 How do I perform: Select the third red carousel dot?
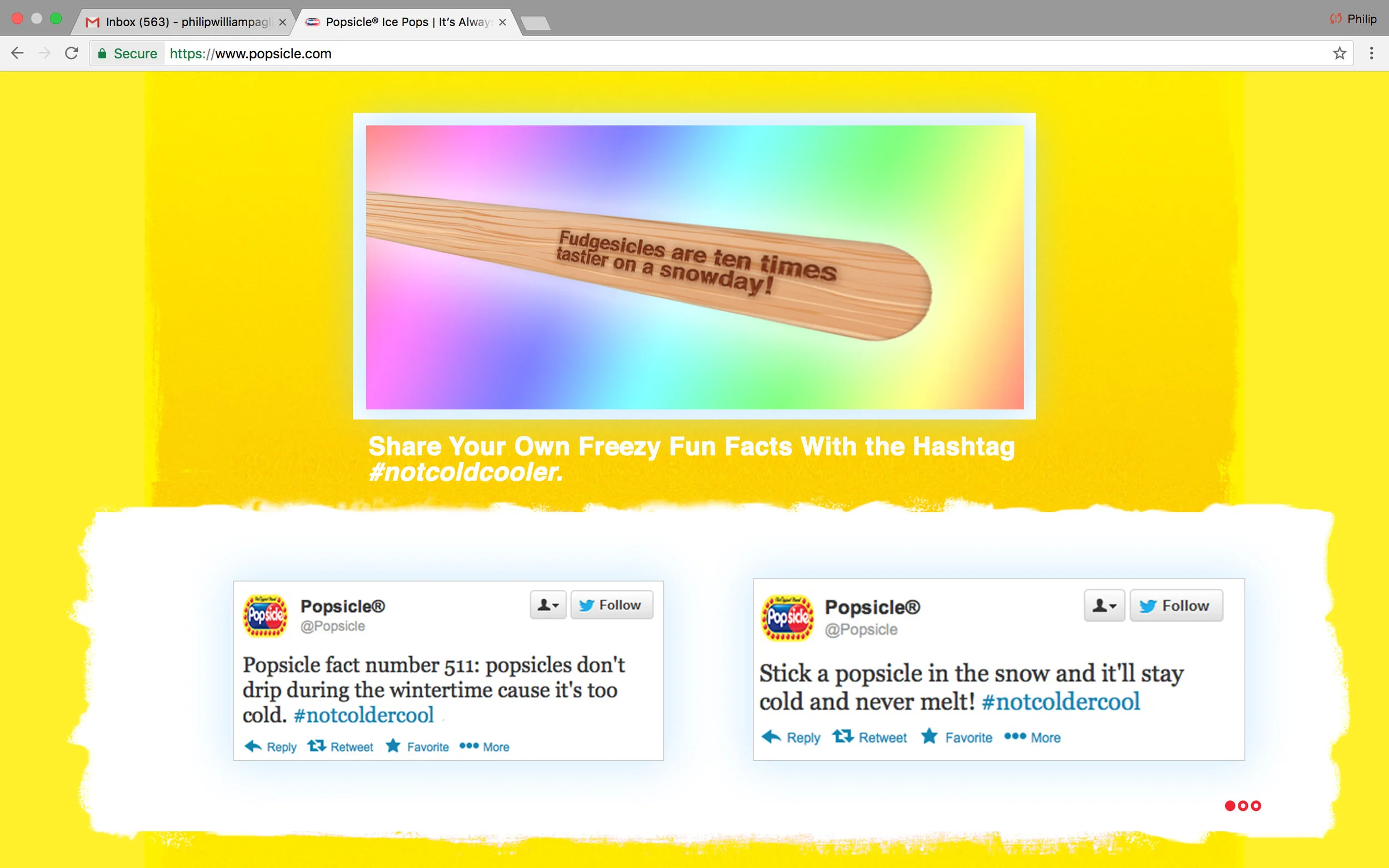(x=1256, y=805)
